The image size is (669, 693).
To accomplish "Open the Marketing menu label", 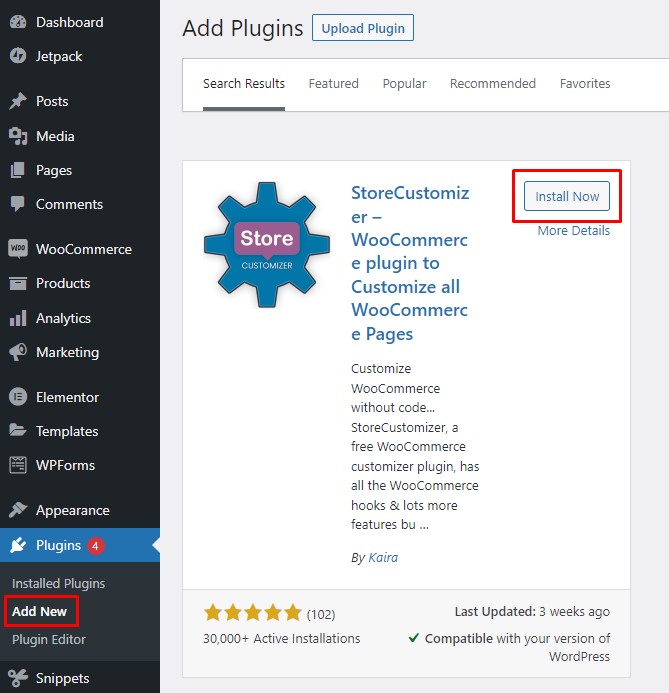I will point(68,353).
